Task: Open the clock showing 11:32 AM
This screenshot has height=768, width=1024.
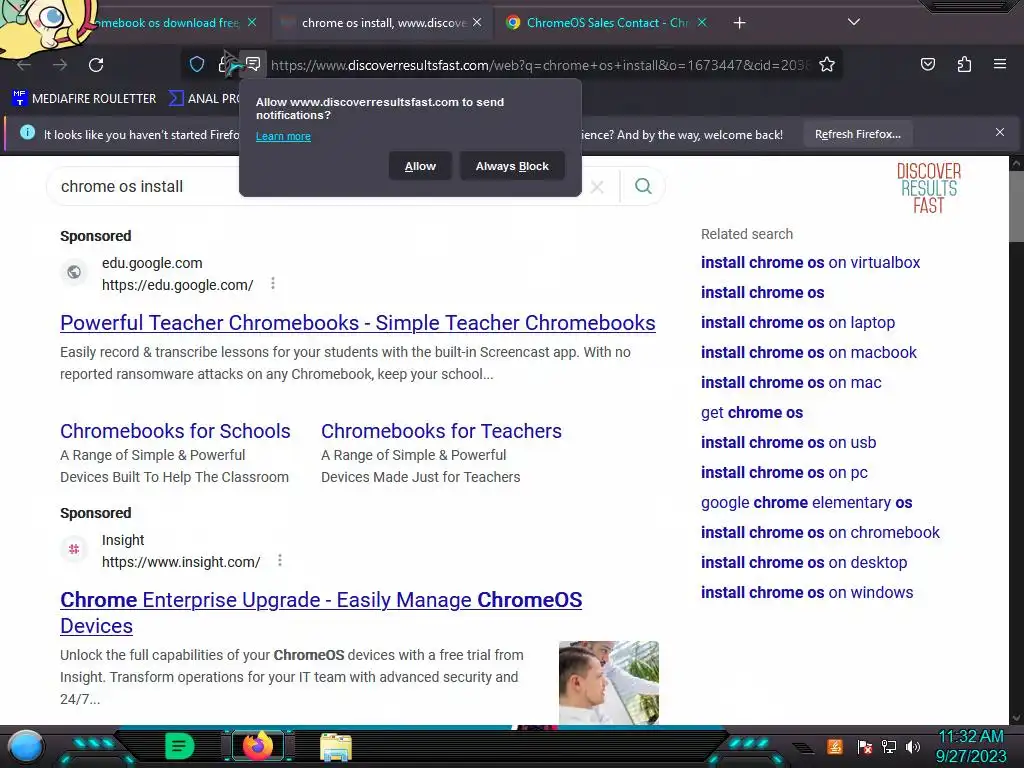Action: (x=971, y=746)
